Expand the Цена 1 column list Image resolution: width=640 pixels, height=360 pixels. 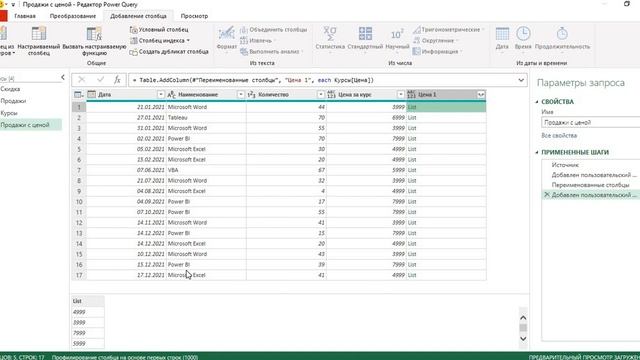click(481, 95)
